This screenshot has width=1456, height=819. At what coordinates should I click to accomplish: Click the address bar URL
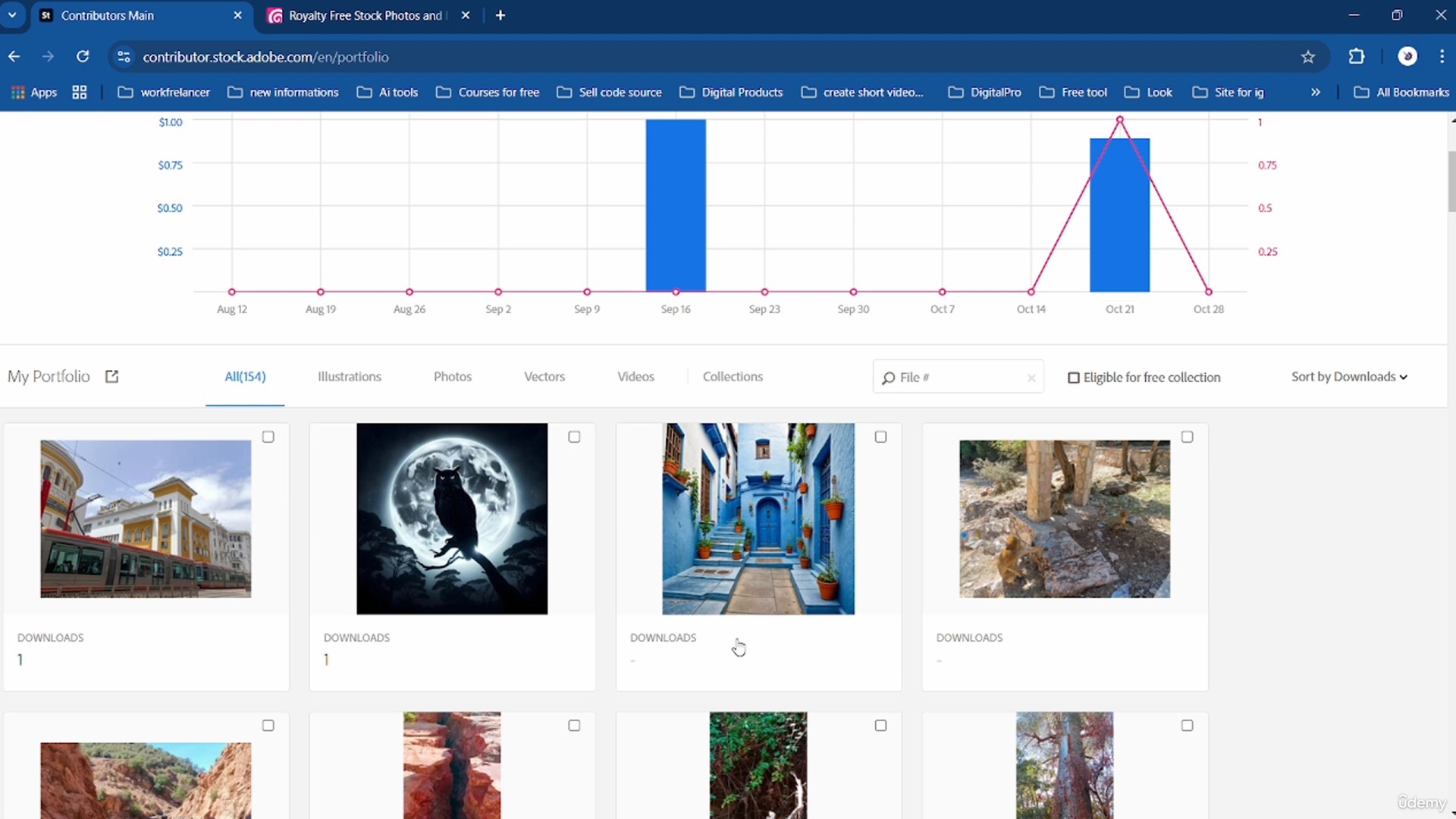265,57
